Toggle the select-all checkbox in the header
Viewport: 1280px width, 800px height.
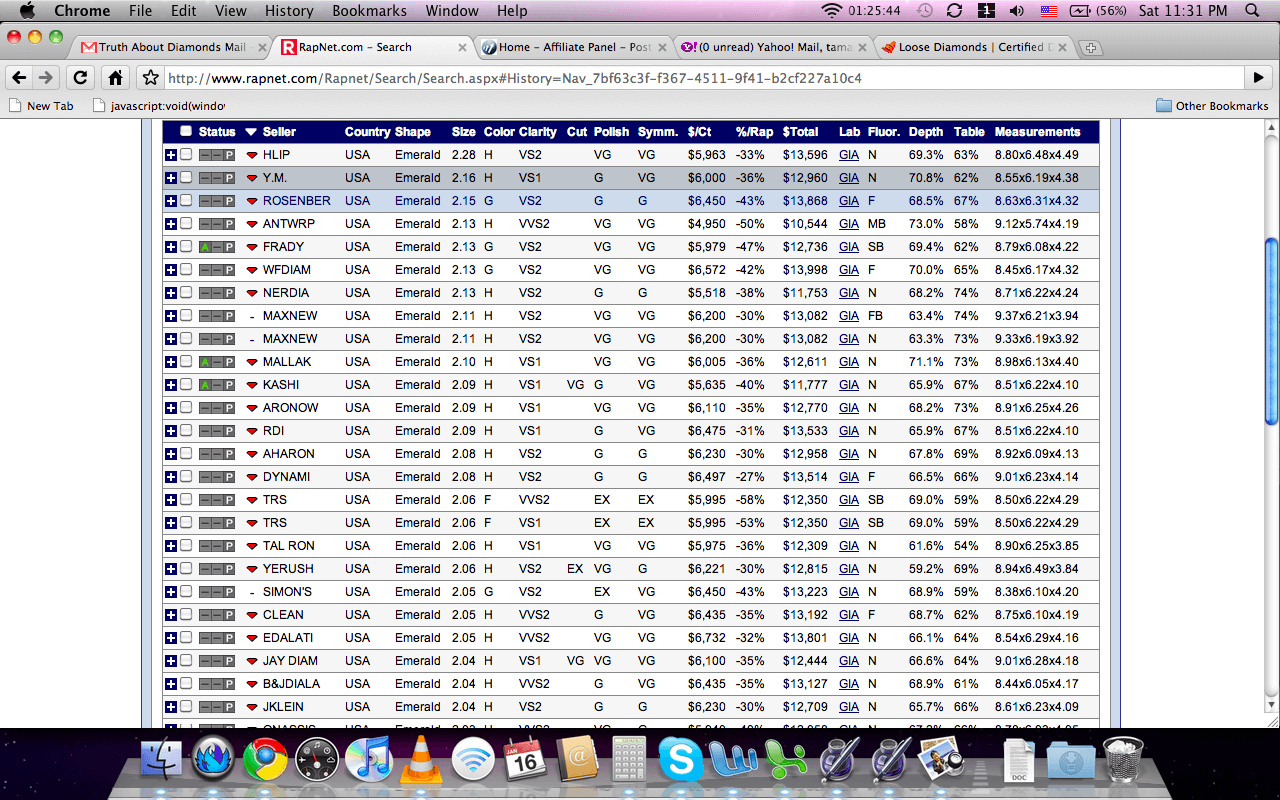coord(186,131)
